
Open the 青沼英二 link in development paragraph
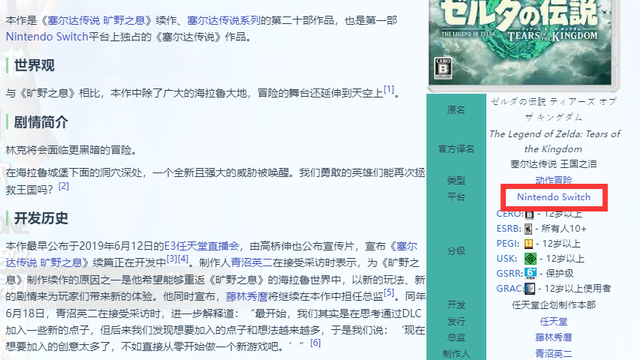point(251,262)
